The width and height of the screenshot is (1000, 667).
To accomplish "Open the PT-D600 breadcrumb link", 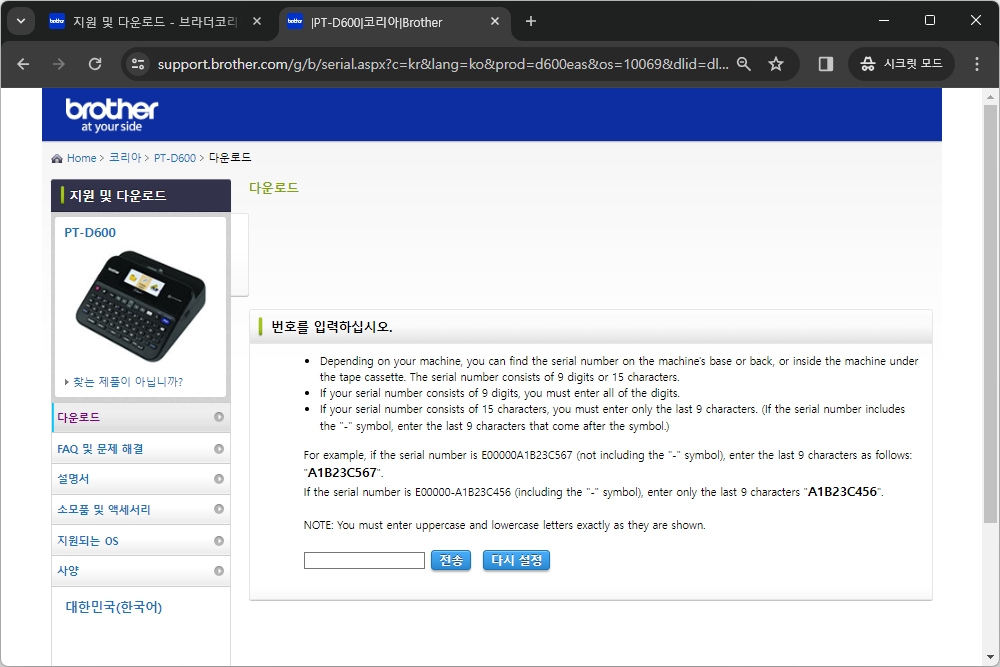I will pyautogui.click(x=175, y=158).
